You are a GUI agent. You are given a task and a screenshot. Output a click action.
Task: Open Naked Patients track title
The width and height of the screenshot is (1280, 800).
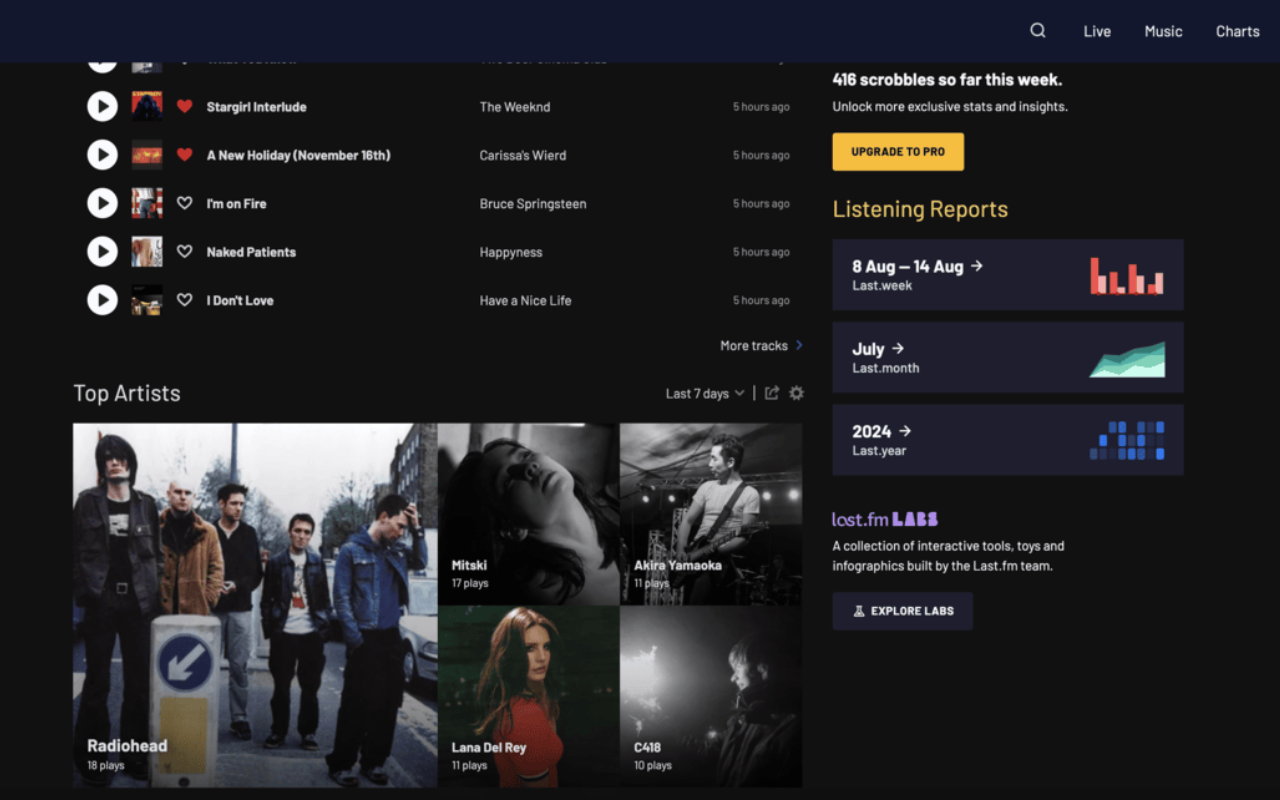pos(251,252)
